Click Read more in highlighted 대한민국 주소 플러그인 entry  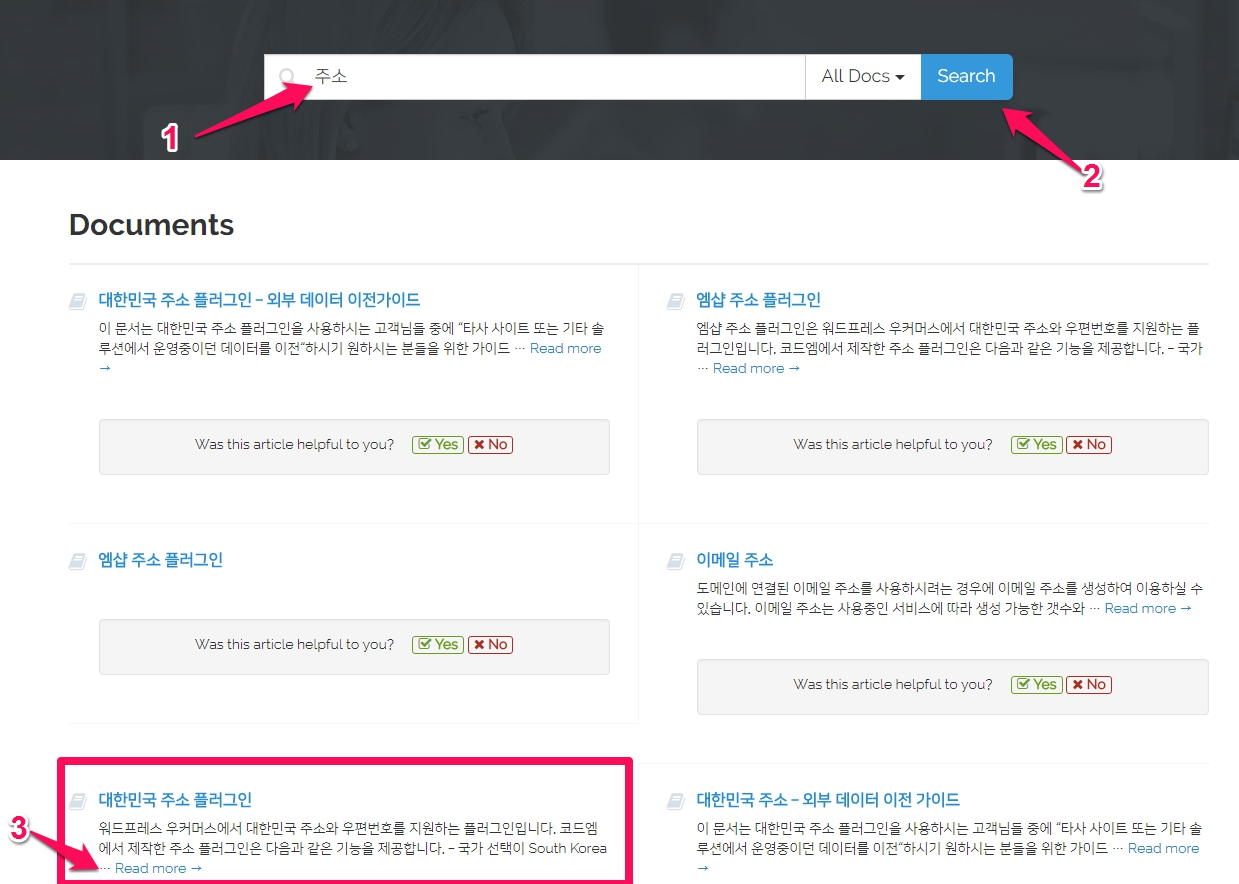158,868
